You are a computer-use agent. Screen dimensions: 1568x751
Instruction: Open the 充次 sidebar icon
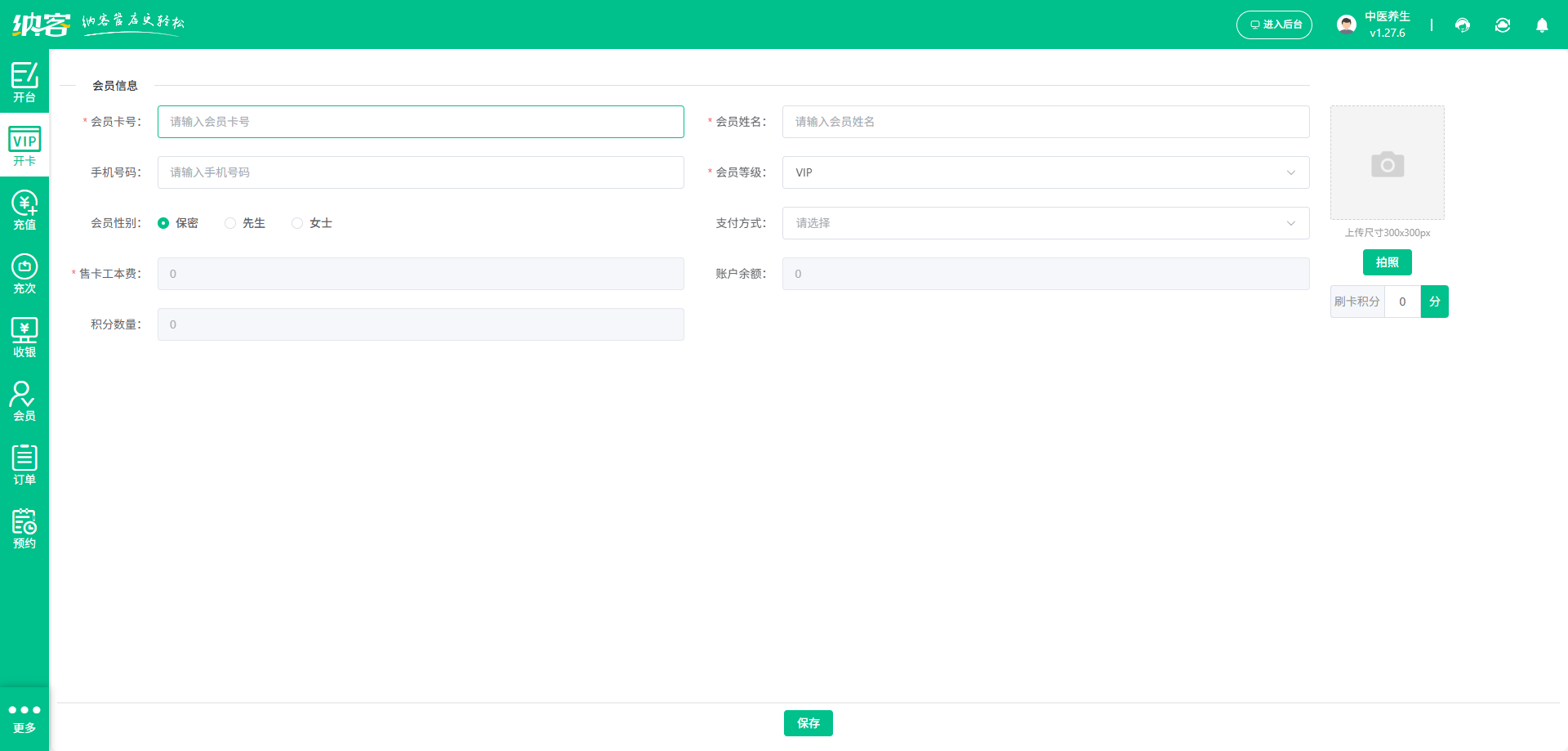click(x=24, y=274)
